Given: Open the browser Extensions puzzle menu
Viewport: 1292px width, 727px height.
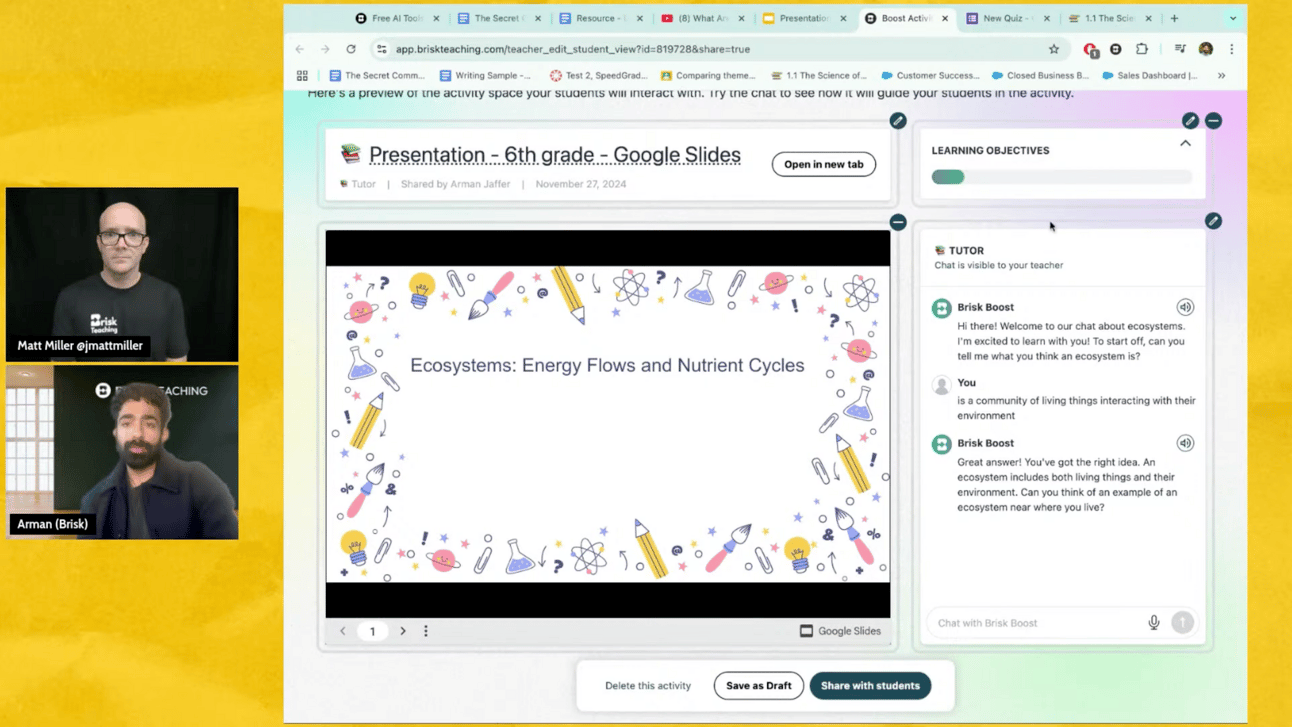Looking at the screenshot, I should click(x=1142, y=49).
